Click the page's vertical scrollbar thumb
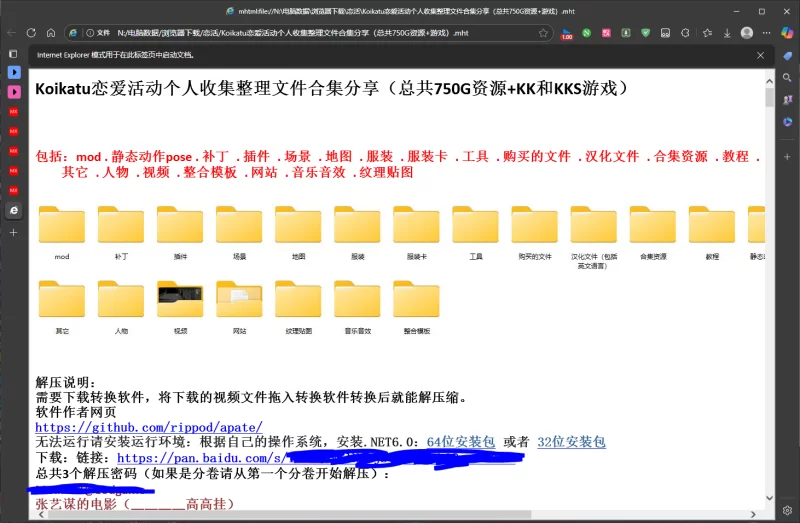 click(769, 97)
